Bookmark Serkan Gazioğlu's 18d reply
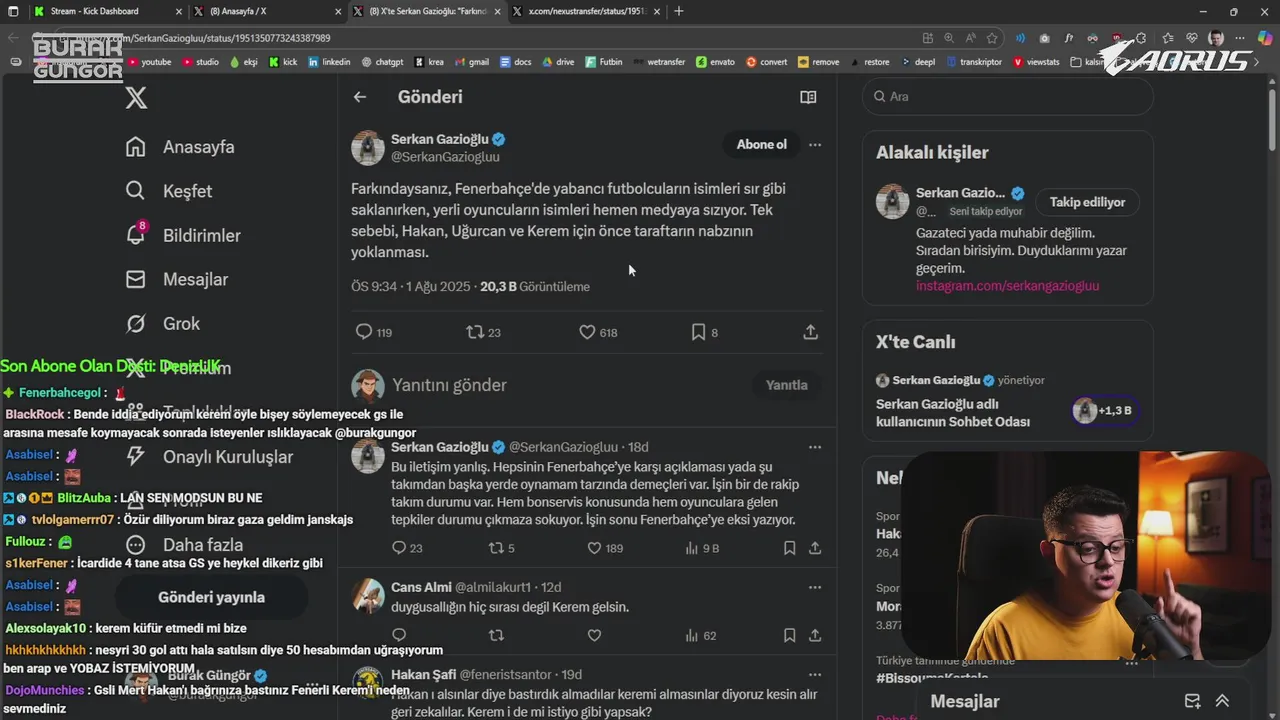1280x720 pixels. tap(789, 548)
